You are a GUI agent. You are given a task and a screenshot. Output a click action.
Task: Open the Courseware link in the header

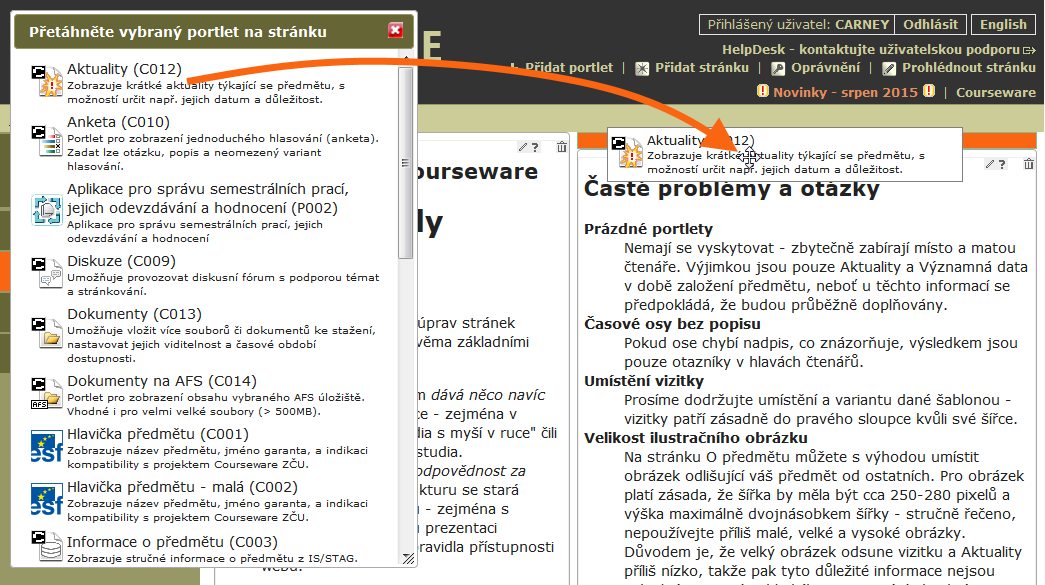tap(996, 92)
